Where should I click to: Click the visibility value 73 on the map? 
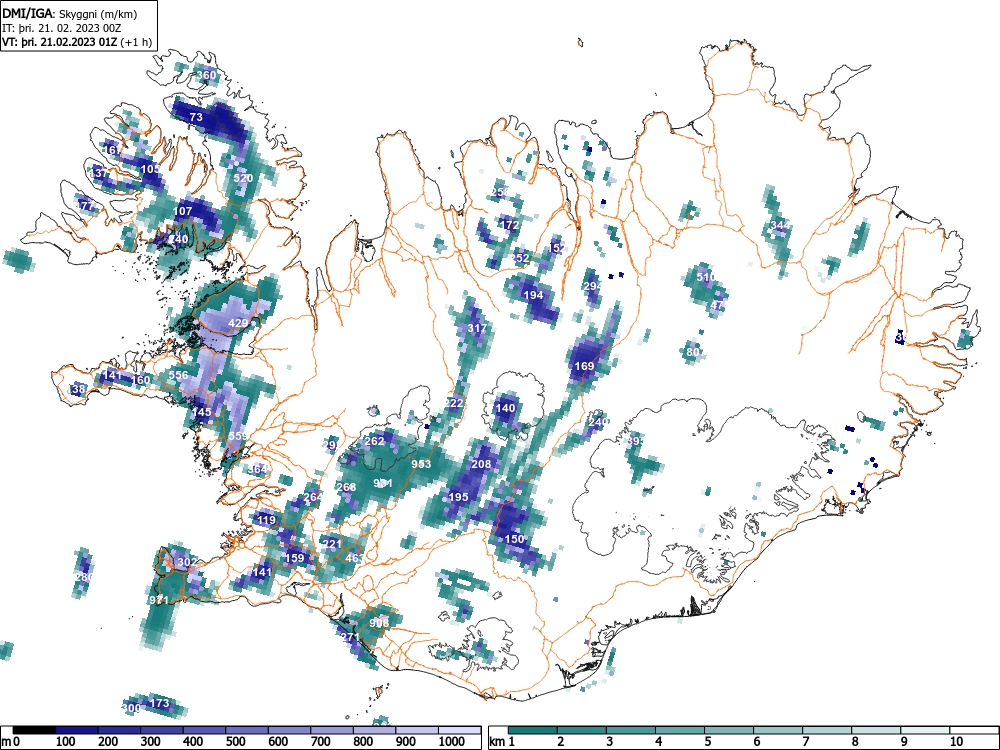[196, 117]
